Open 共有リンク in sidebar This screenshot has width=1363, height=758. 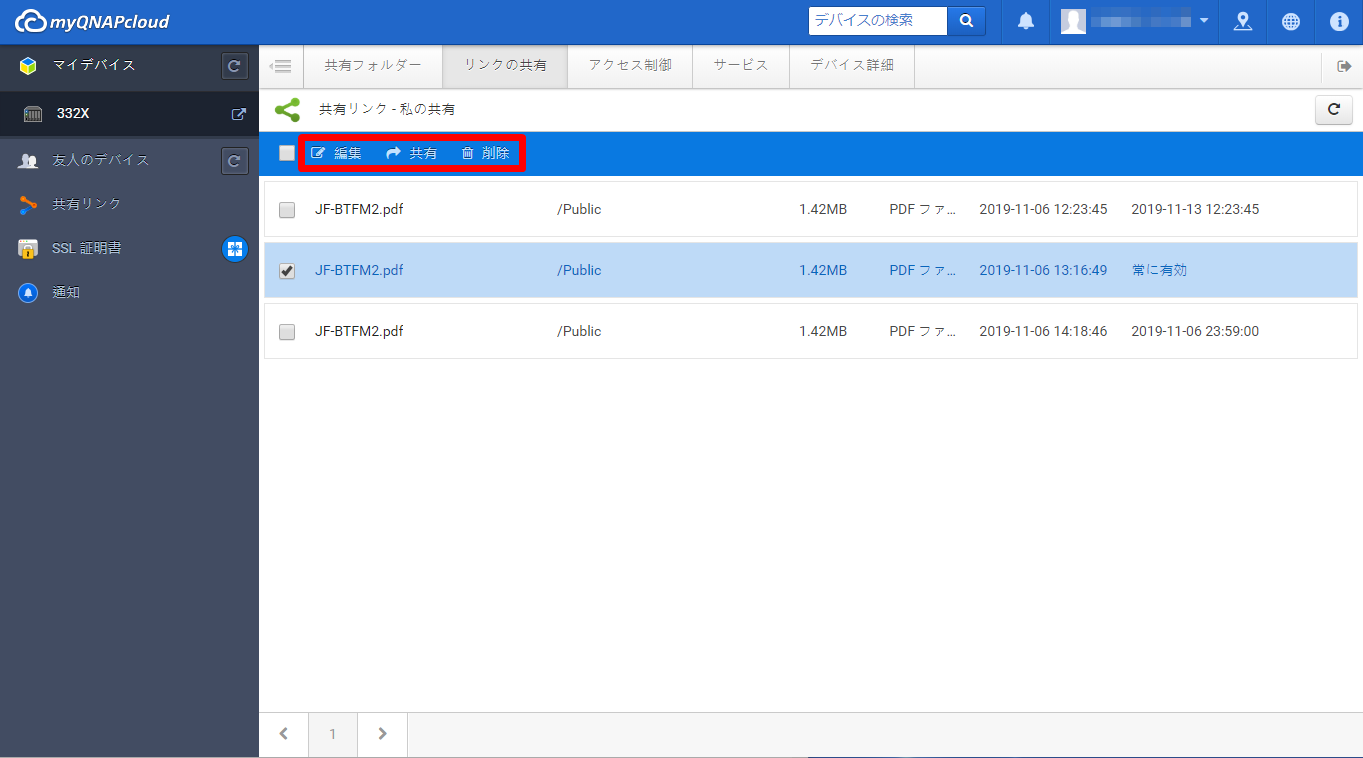(87, 204)
